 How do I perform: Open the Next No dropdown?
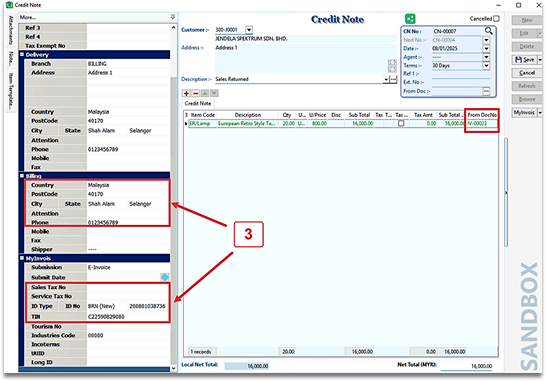pyautogui.click(x=486, y=40)
